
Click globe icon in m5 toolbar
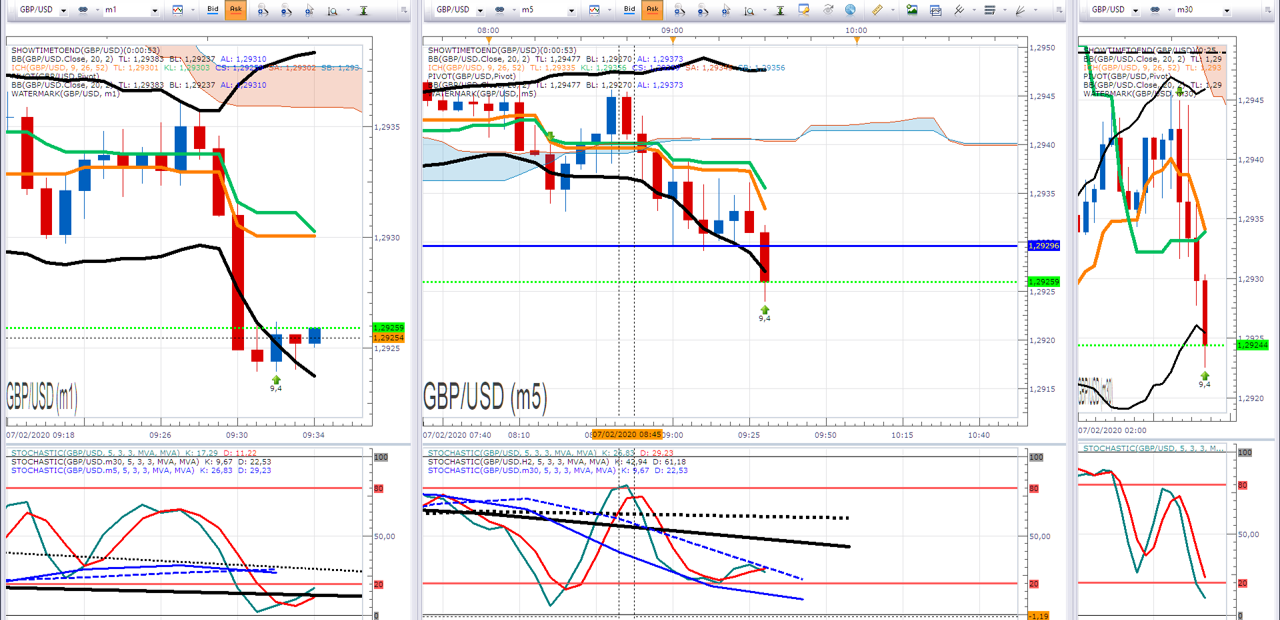(850, 9)
